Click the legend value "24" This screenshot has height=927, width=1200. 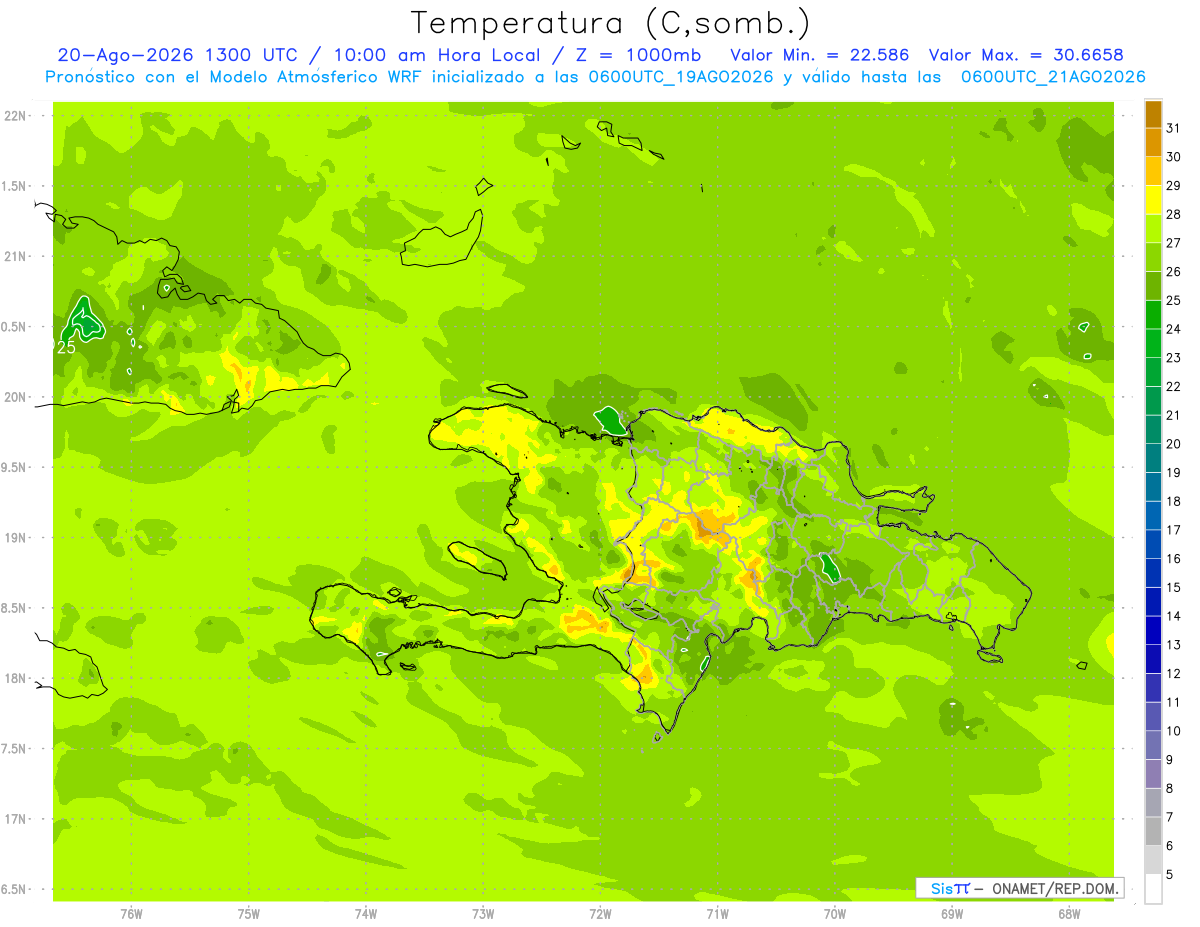(1174, 328)
